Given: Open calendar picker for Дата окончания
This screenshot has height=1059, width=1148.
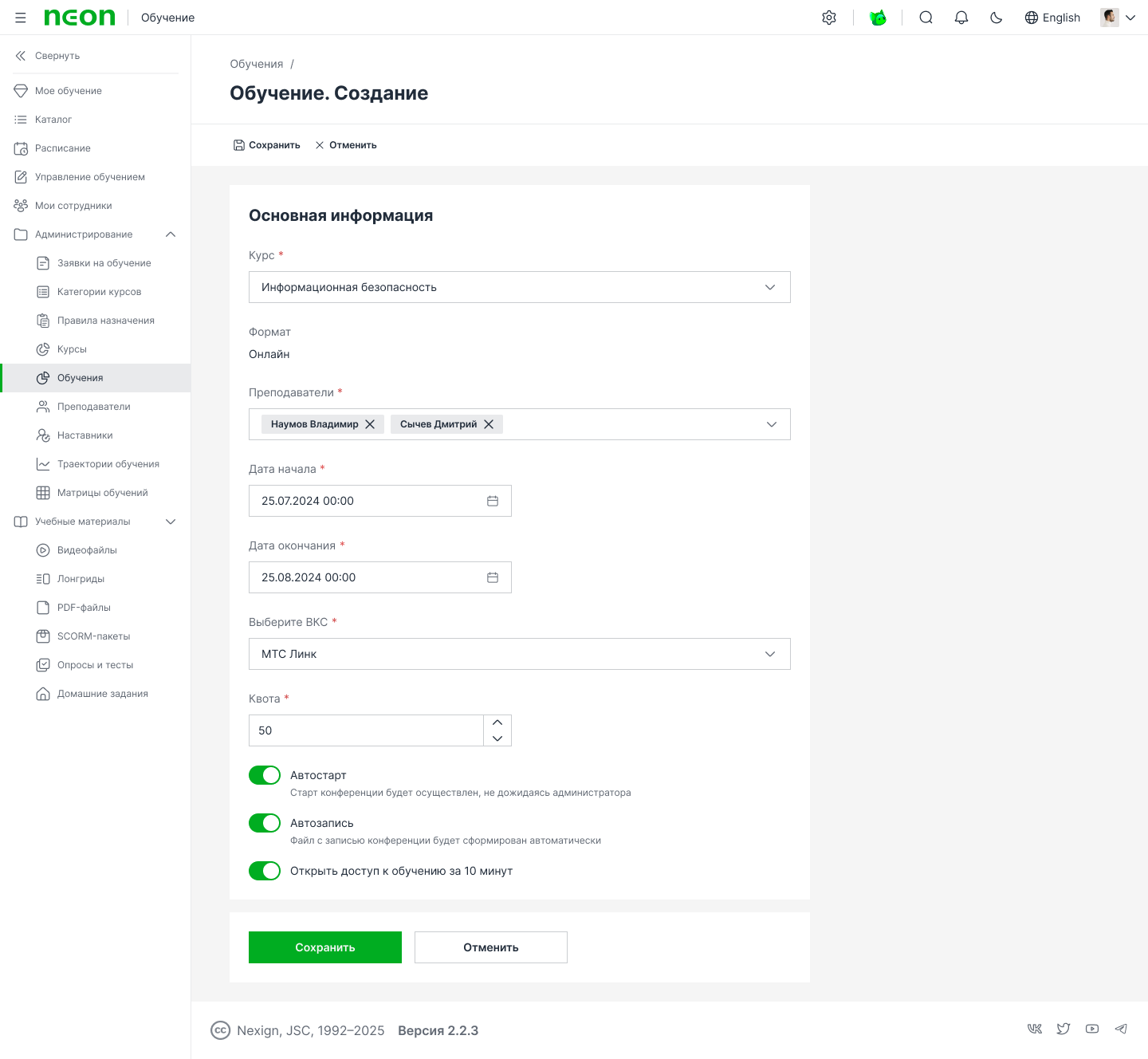Looking at the screenshot, I should click(493, 577).
